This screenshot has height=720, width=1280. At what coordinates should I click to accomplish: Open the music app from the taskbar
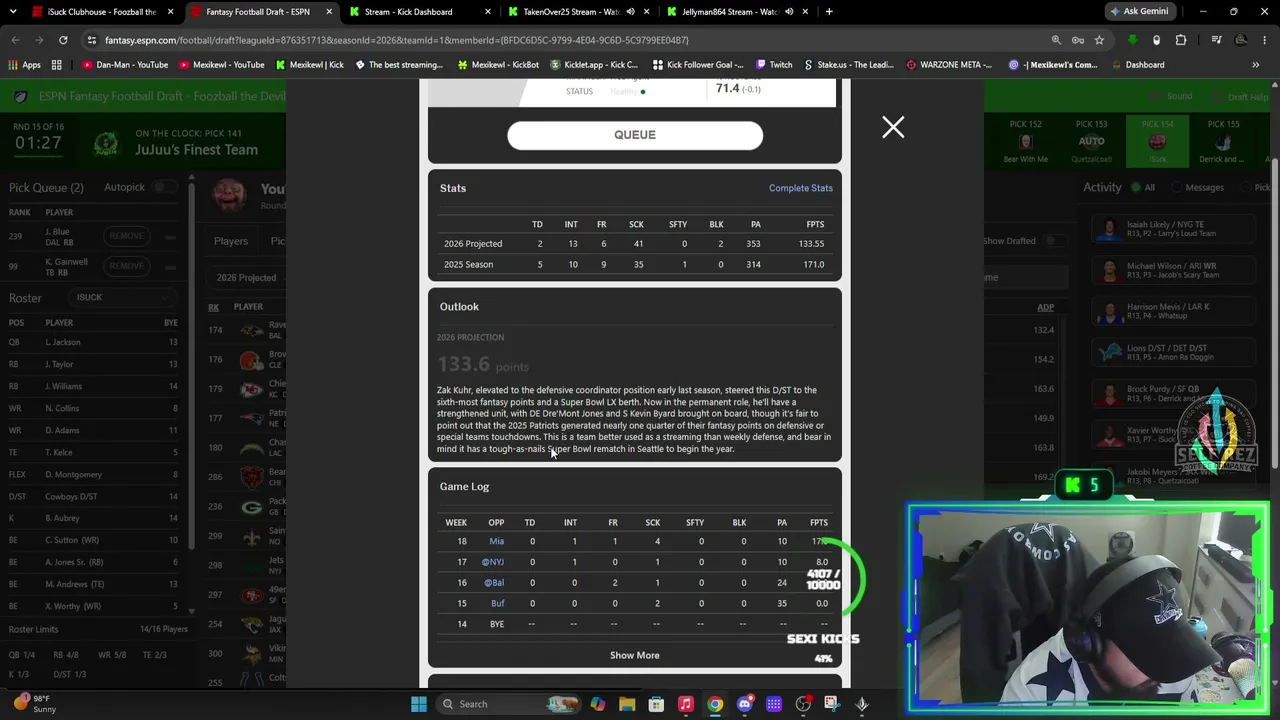[686, 704]
